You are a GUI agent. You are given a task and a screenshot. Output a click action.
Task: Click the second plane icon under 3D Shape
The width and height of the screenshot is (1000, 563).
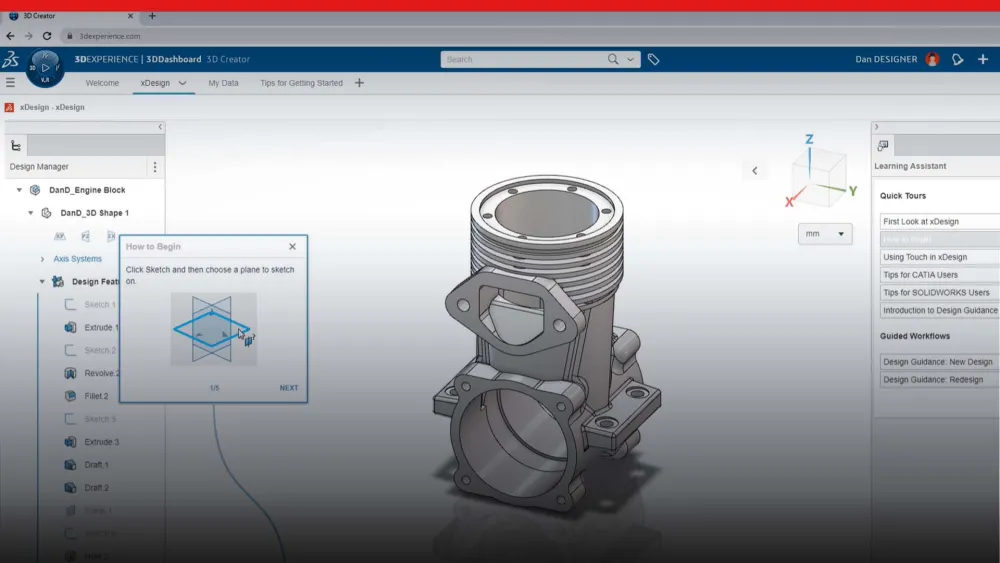pos(85,236)
